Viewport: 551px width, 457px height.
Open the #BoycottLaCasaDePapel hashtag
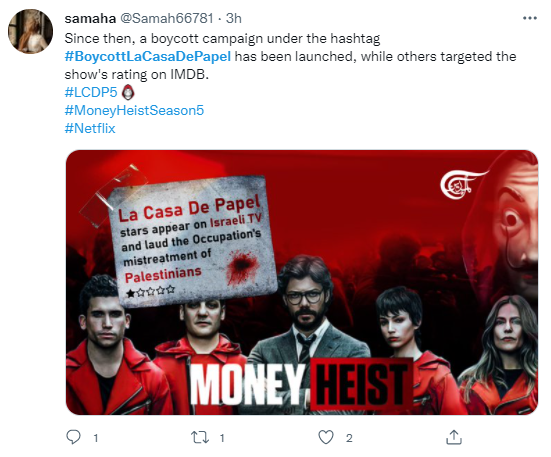(148, 57)
